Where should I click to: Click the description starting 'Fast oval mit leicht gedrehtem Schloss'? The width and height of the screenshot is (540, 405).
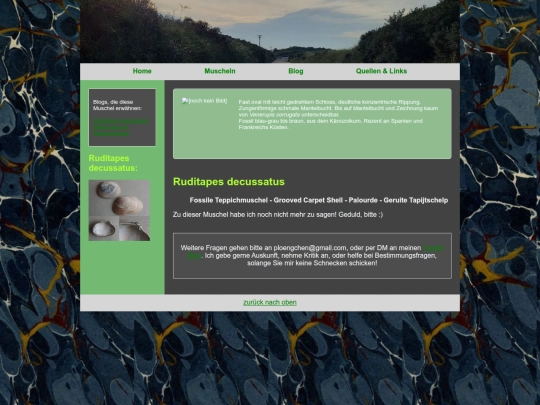338,115
